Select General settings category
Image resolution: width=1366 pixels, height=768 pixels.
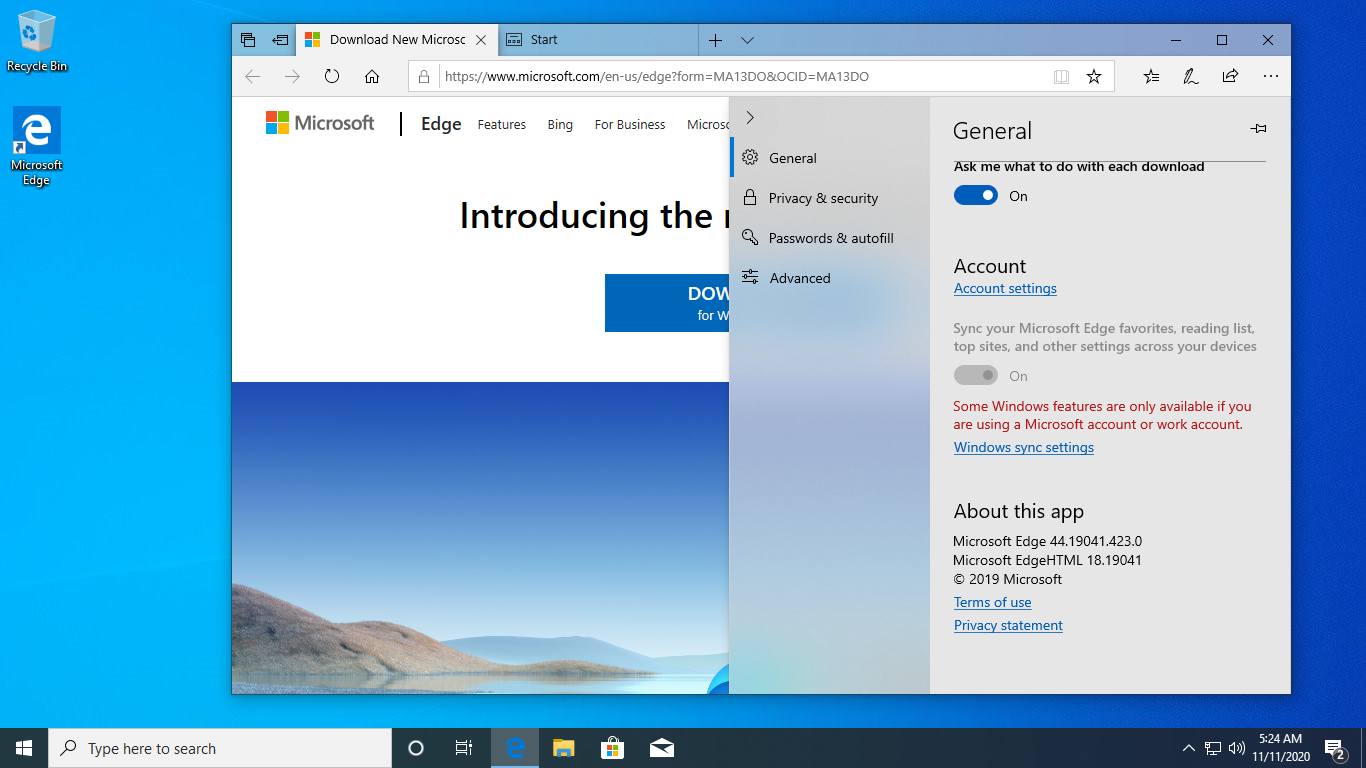pos(830,158)
